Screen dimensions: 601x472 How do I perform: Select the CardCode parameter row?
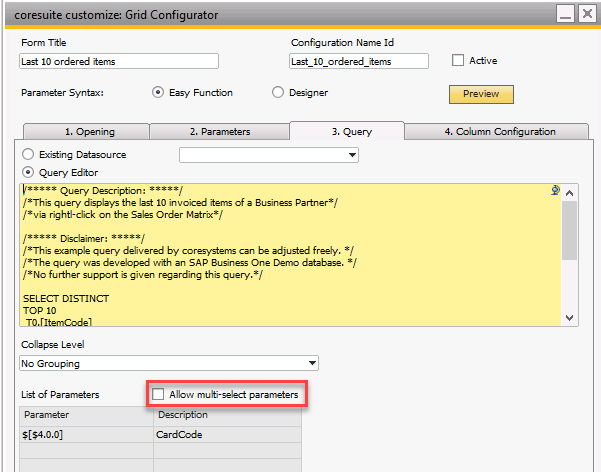tap(161, 434)
